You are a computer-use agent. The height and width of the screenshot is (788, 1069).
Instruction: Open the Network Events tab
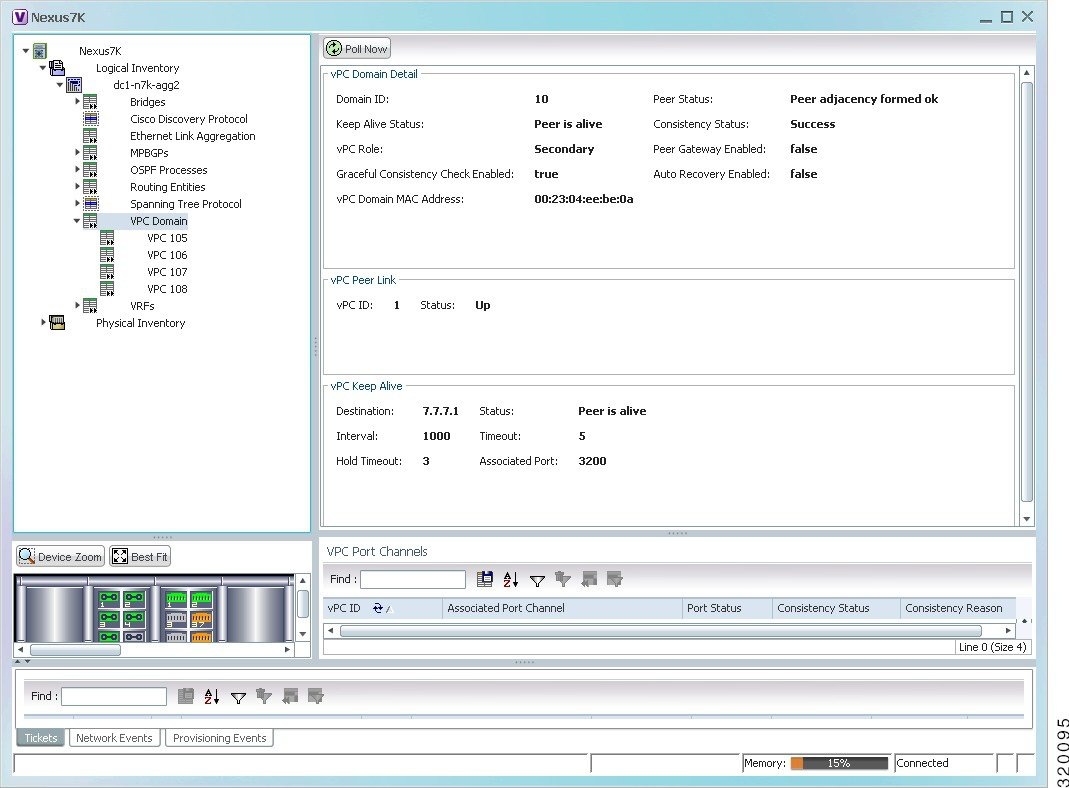(115, 738)
